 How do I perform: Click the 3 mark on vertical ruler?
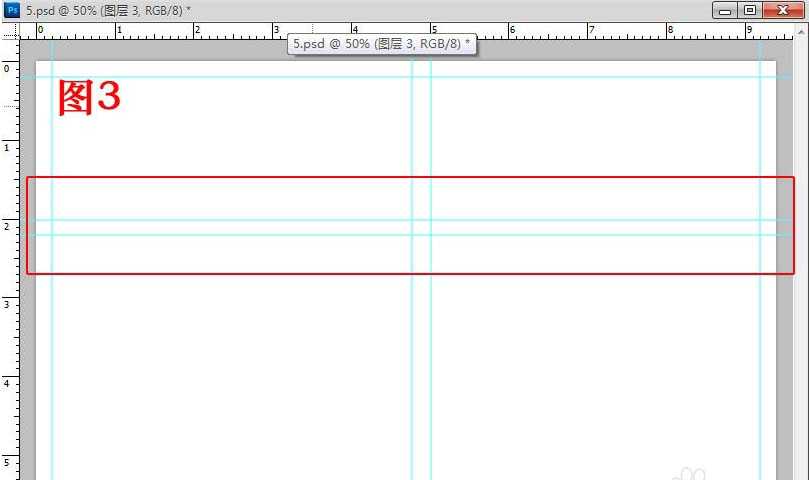pyautogui.click(x=8, y=304)
